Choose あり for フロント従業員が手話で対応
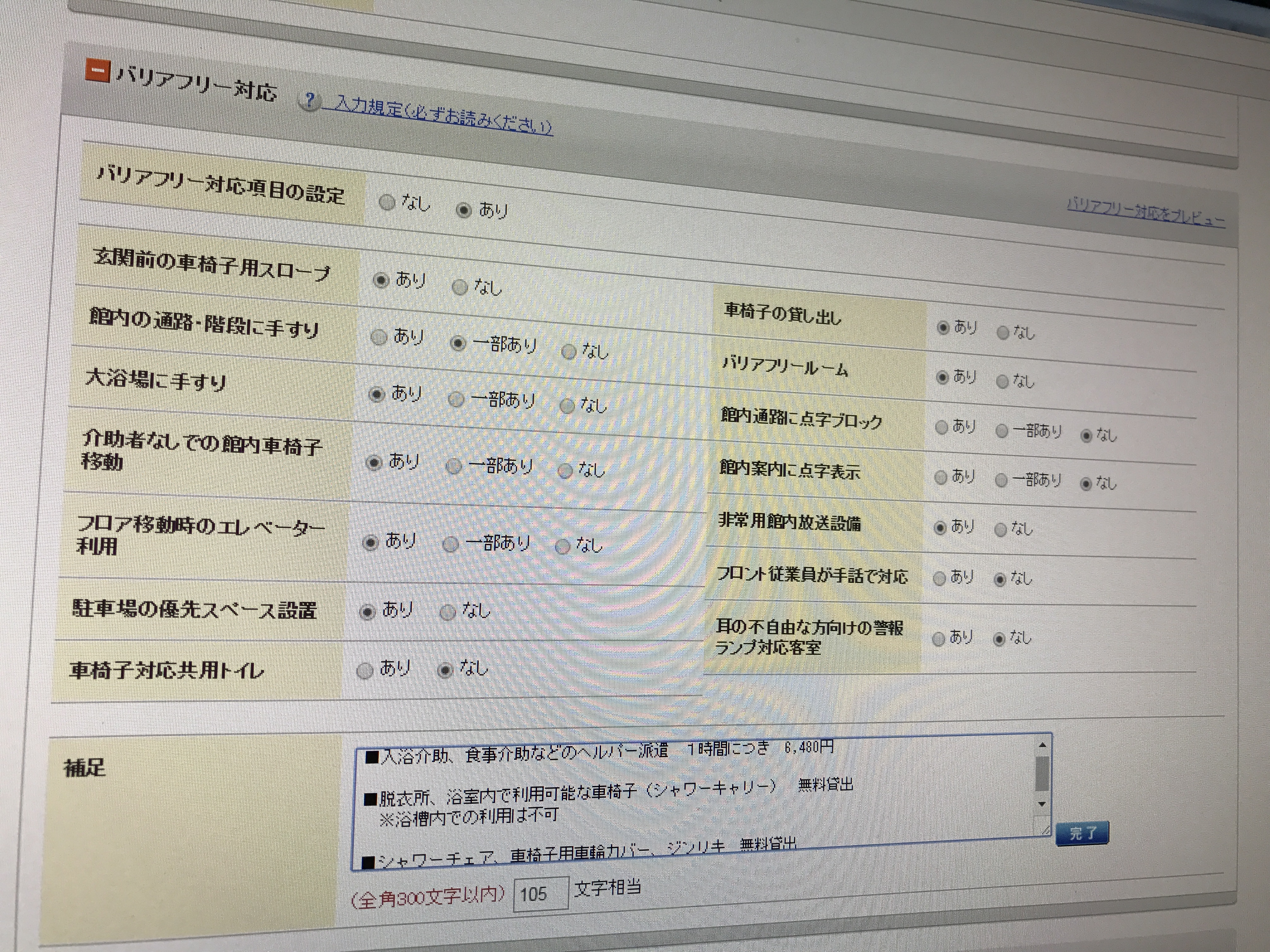1270x952 pixels. click(940, 578)
